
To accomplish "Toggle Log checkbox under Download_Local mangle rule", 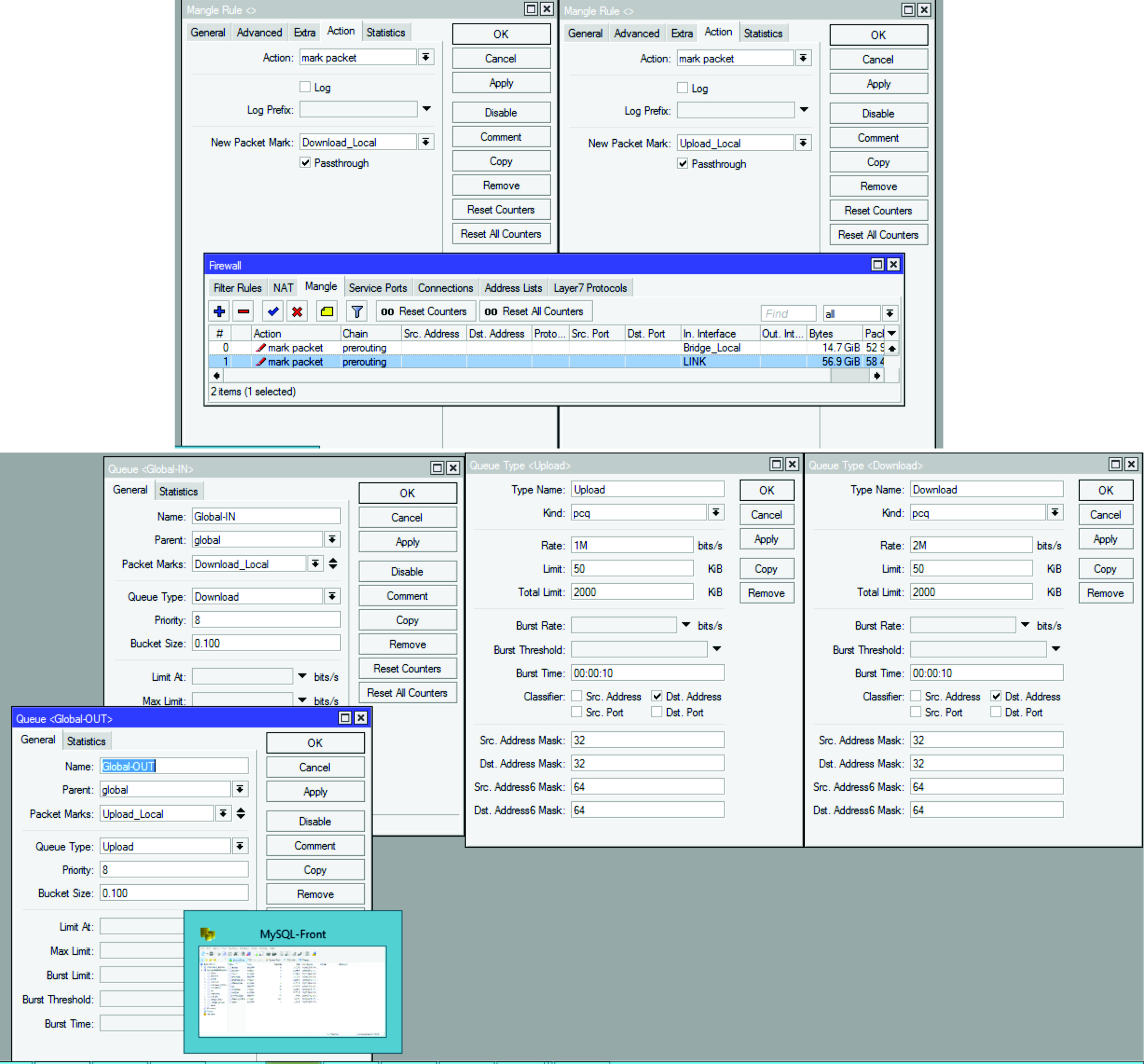I will 305,87.
